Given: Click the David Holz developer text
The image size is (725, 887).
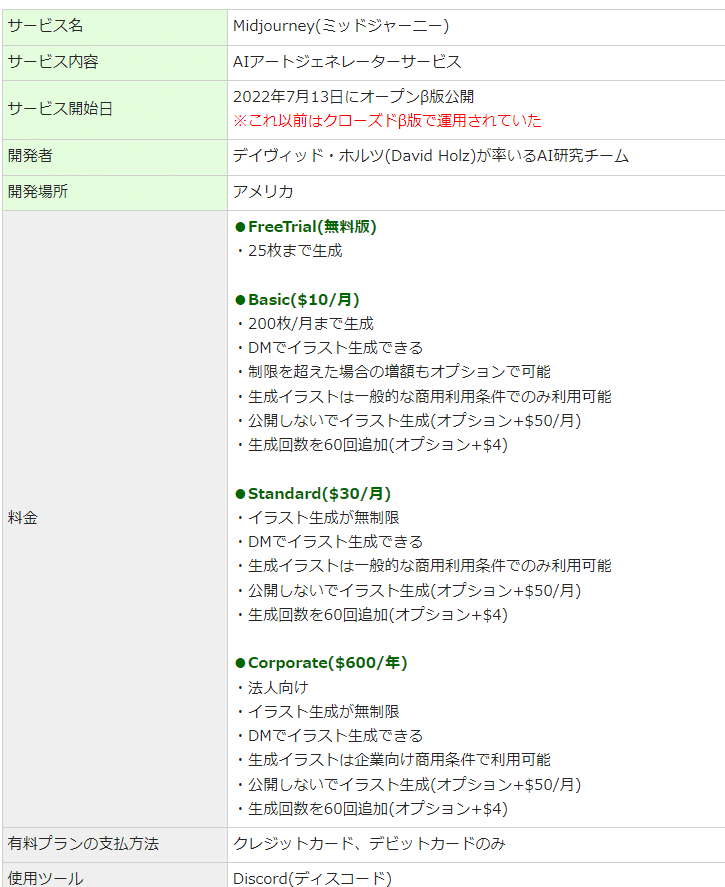Looking at the screenshot, I should pyautogui.click(x=430, y=156).
